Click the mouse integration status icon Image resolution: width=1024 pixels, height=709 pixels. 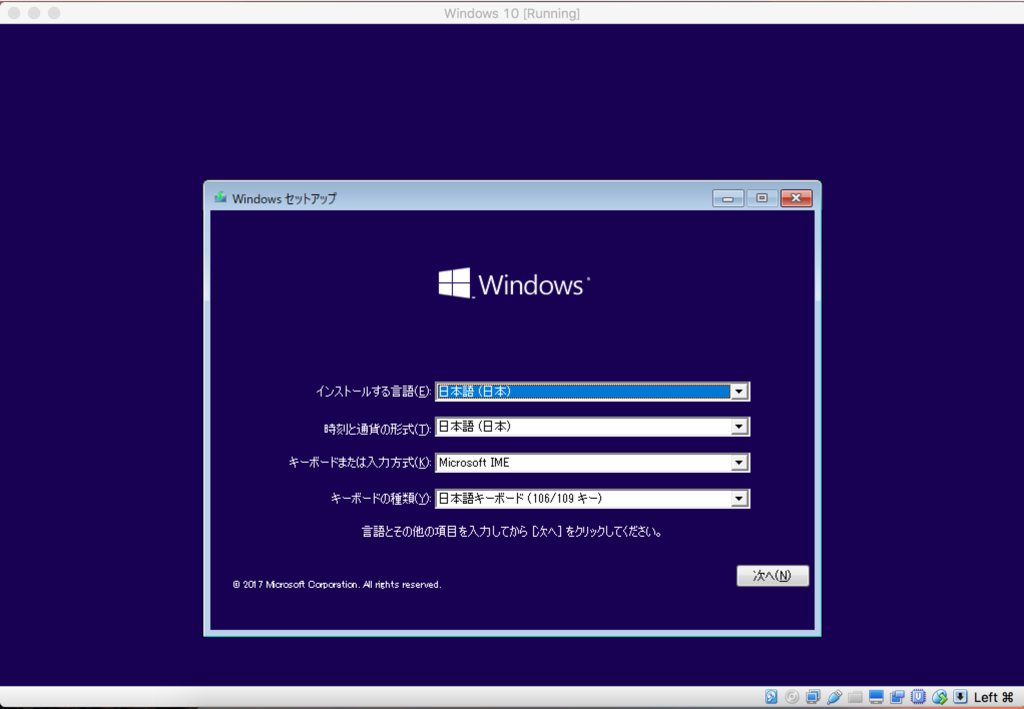coord(940,696)
